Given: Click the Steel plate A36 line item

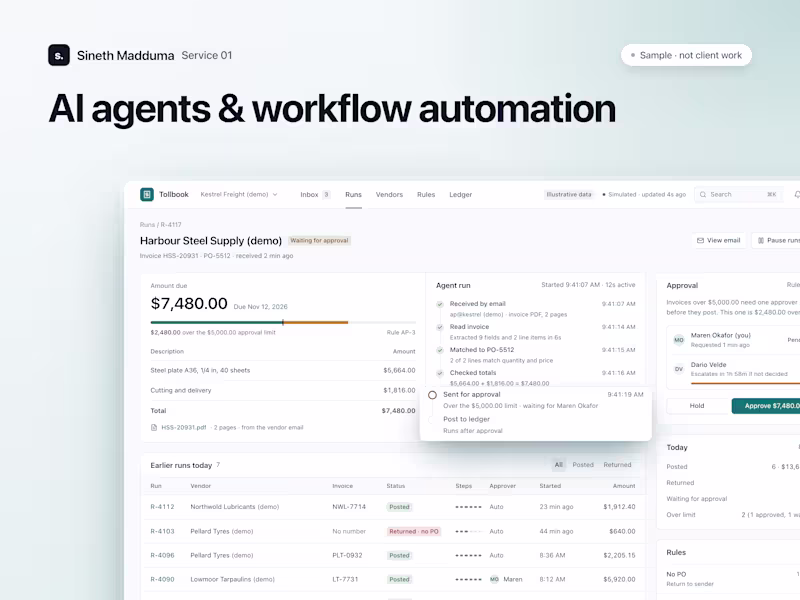Looking at the screenshot, I should click(283, 370).
